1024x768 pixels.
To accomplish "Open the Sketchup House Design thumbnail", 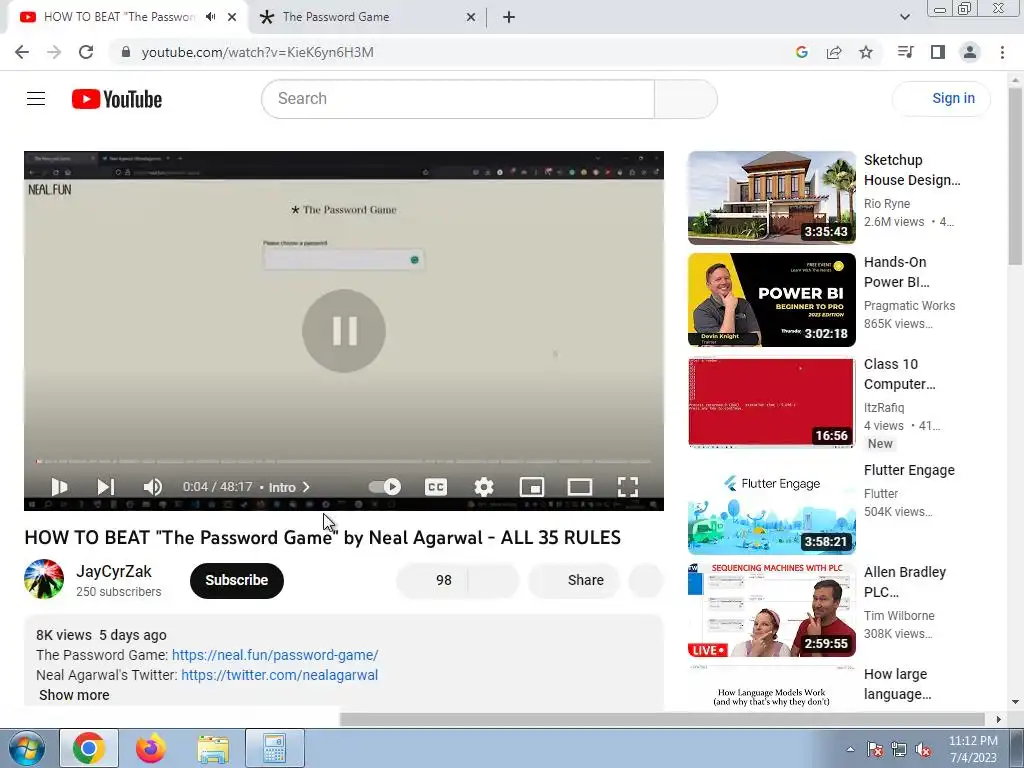I will click(x=771, y=197).
